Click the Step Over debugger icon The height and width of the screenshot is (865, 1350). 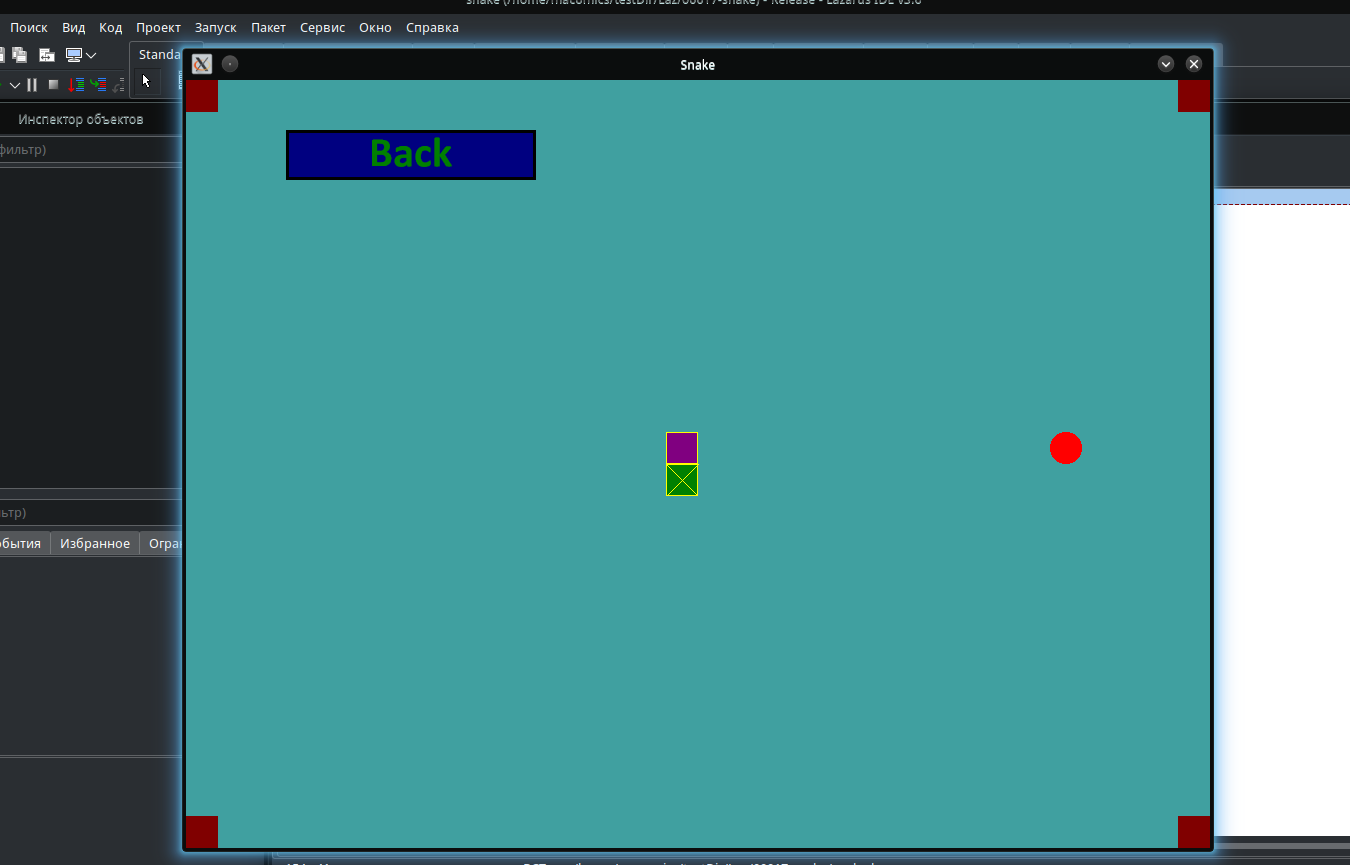tap(98, 85)
